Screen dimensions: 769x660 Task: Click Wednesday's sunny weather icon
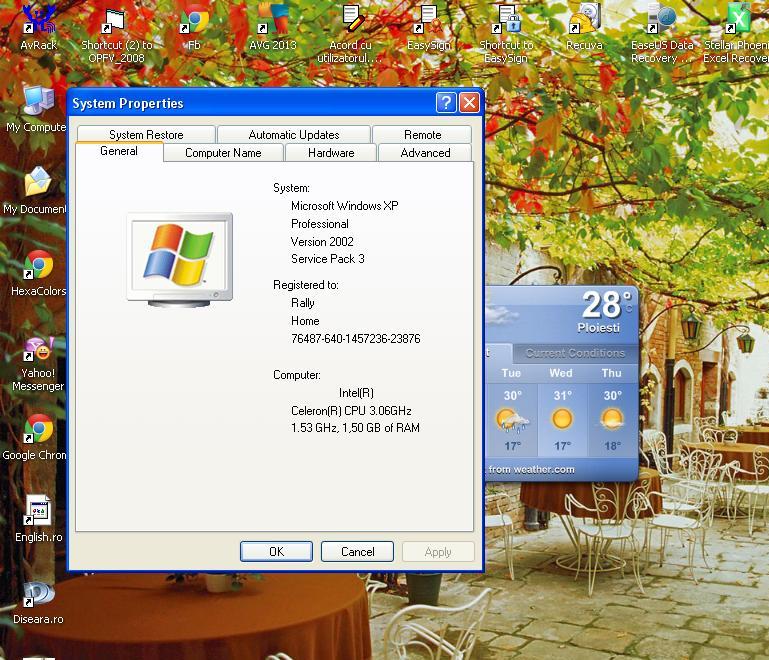tap(562, 419)
